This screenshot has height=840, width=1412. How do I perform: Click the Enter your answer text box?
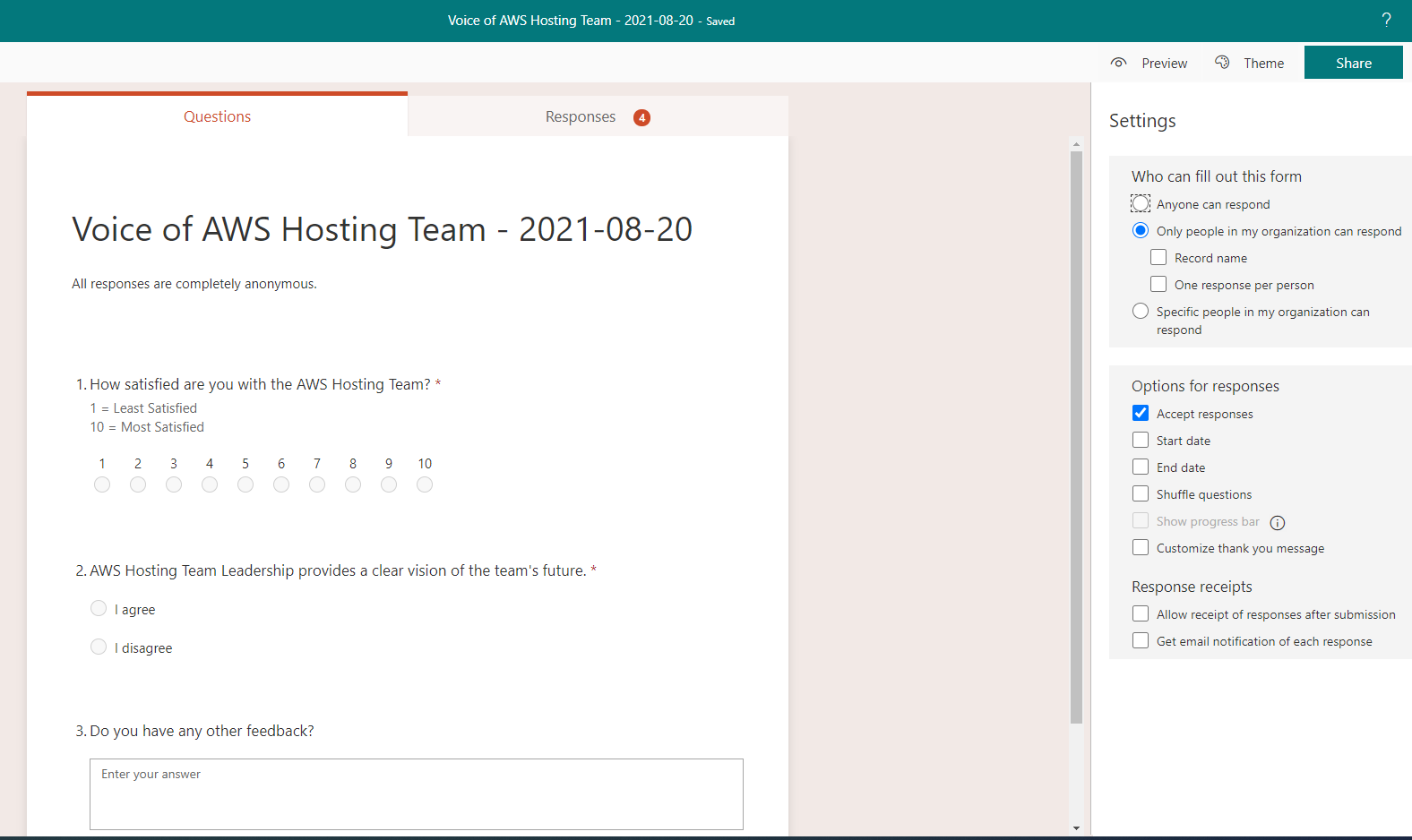click(417, 794)
